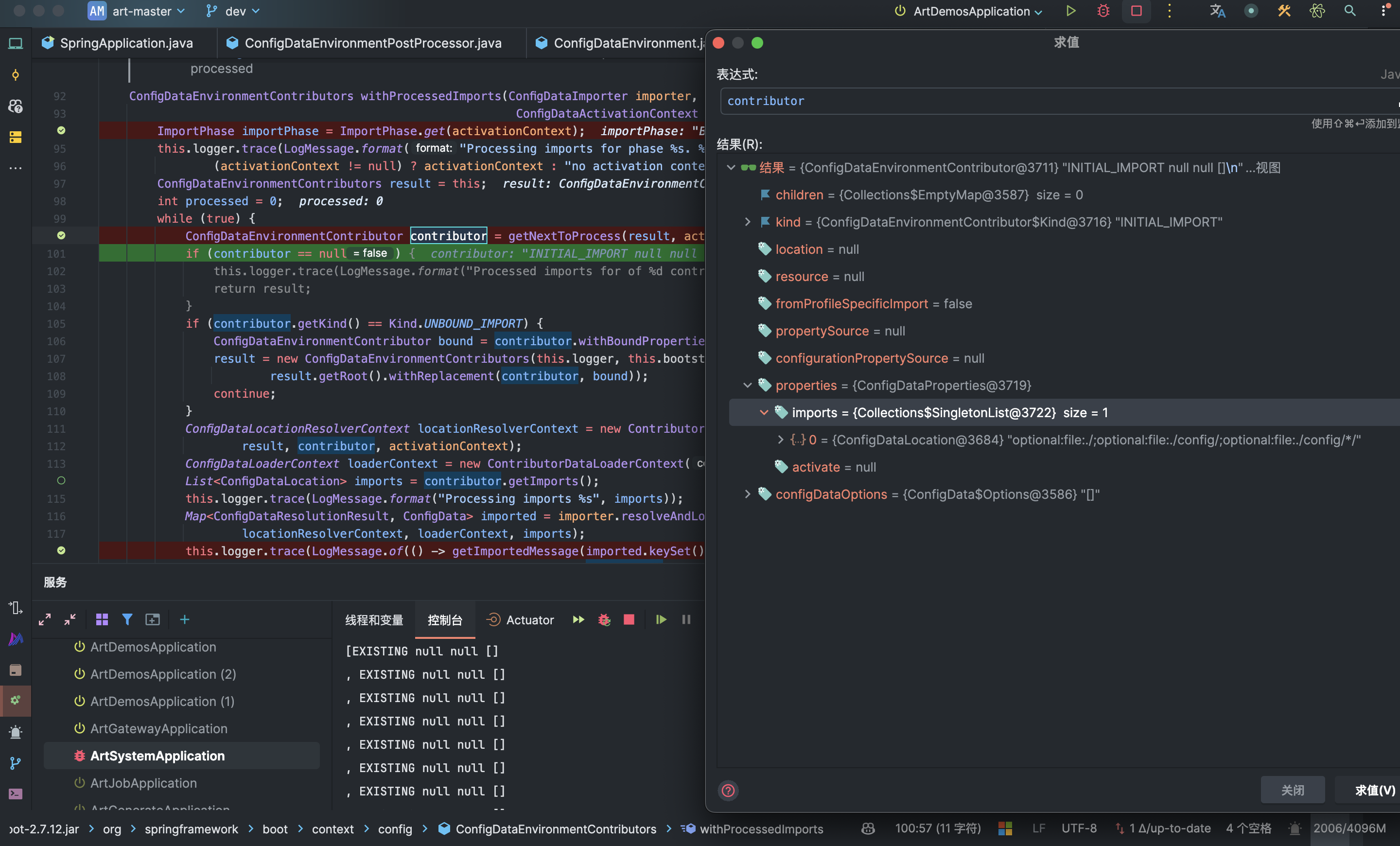This screenshot has width=1400, height=846.
Task: Open the translate icon in top toolbar
Action: tap(1217, 11)
